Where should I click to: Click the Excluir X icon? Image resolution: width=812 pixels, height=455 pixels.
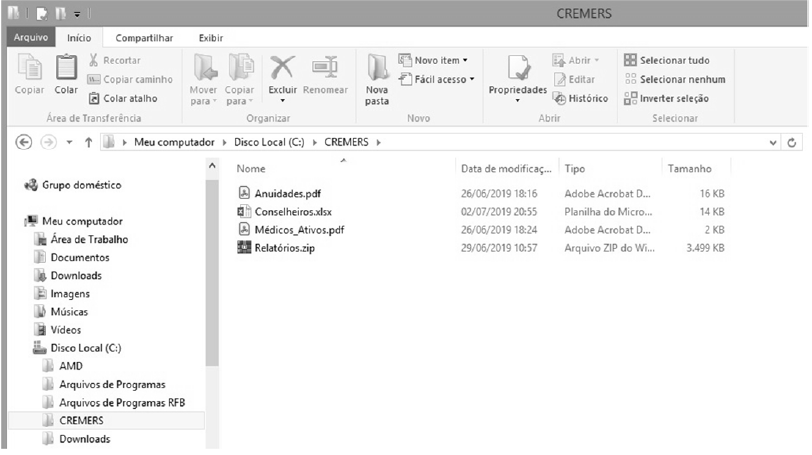(x=282, y=68)
